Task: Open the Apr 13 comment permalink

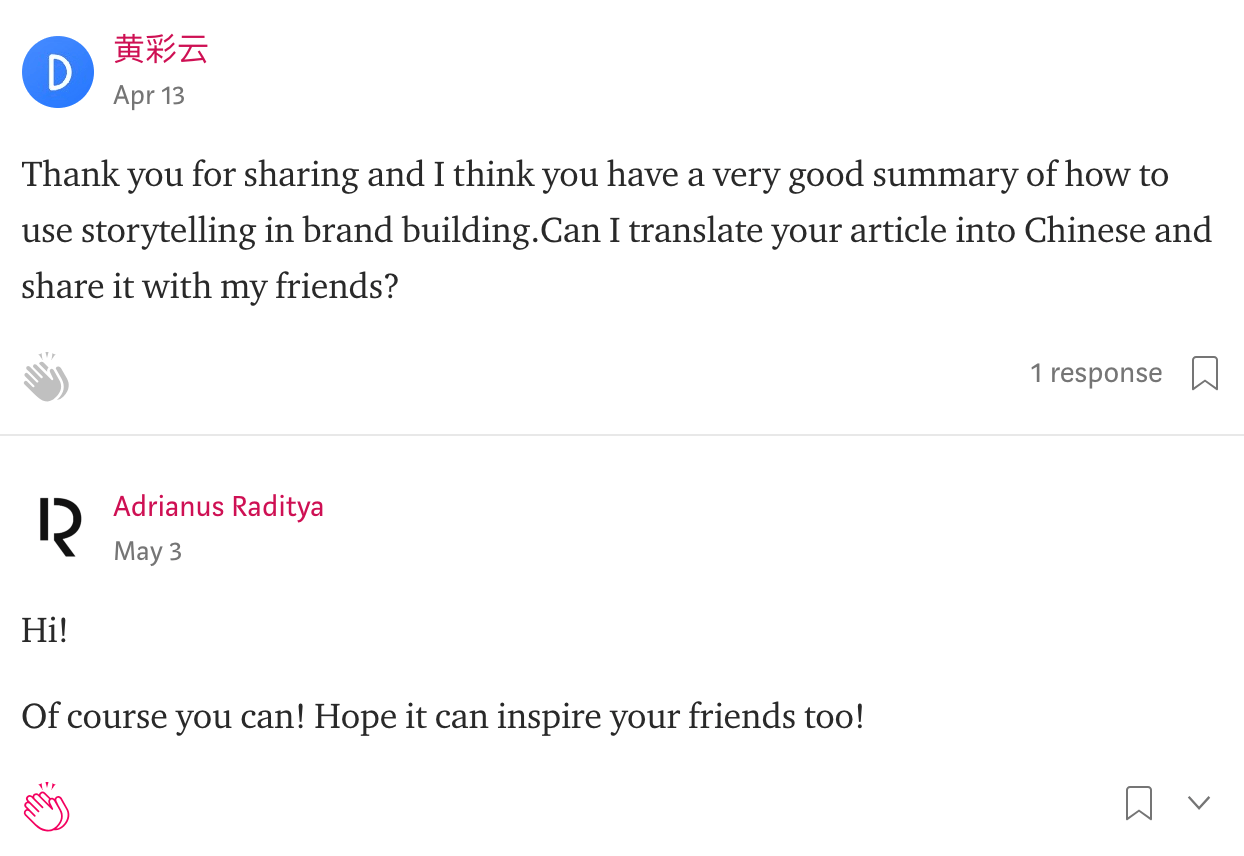Action: pyautogui.click(x=149, y=95)
